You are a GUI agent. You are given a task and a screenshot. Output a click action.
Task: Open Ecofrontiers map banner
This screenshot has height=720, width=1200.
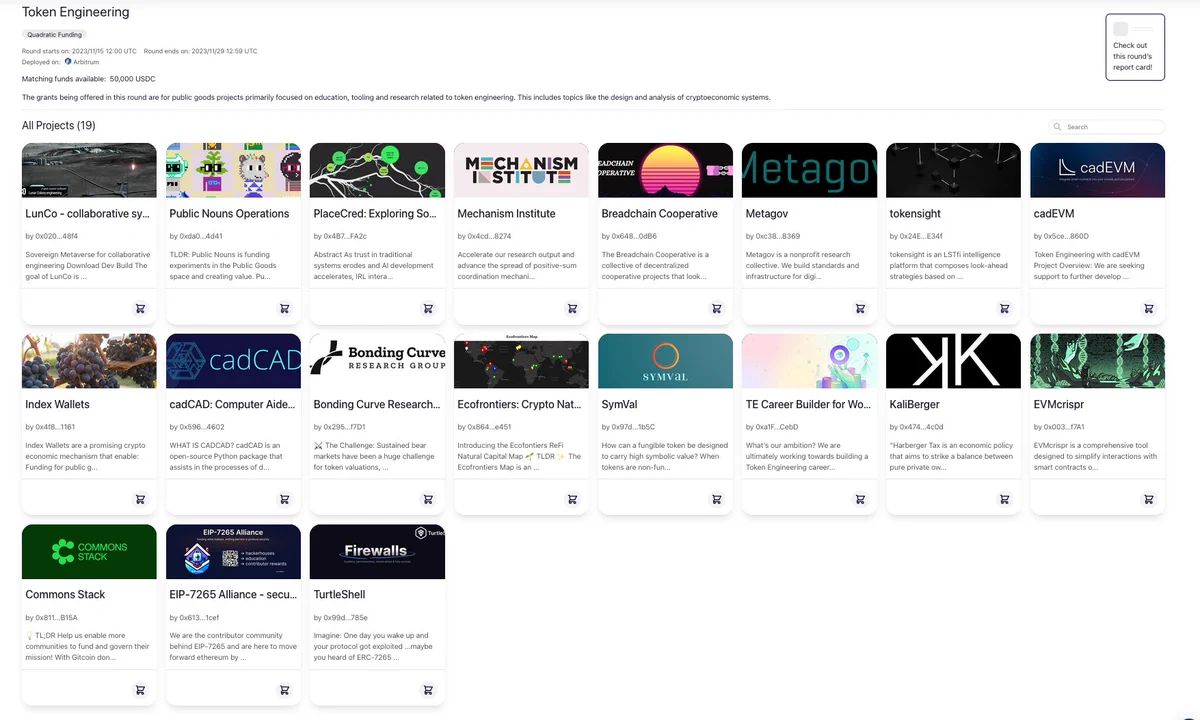521,361
